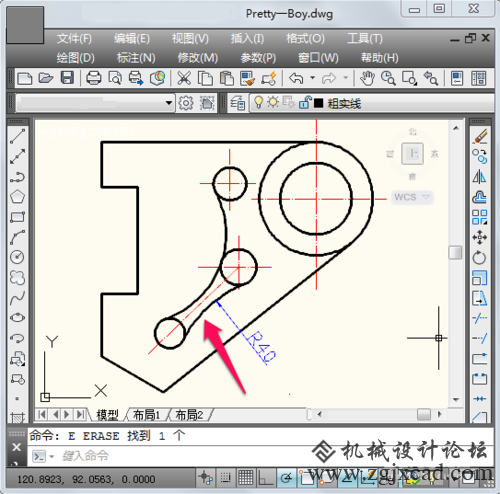The width and height of the screenshot is (500, 494).
Task: Select the Array tool
Action: [480, 217]
